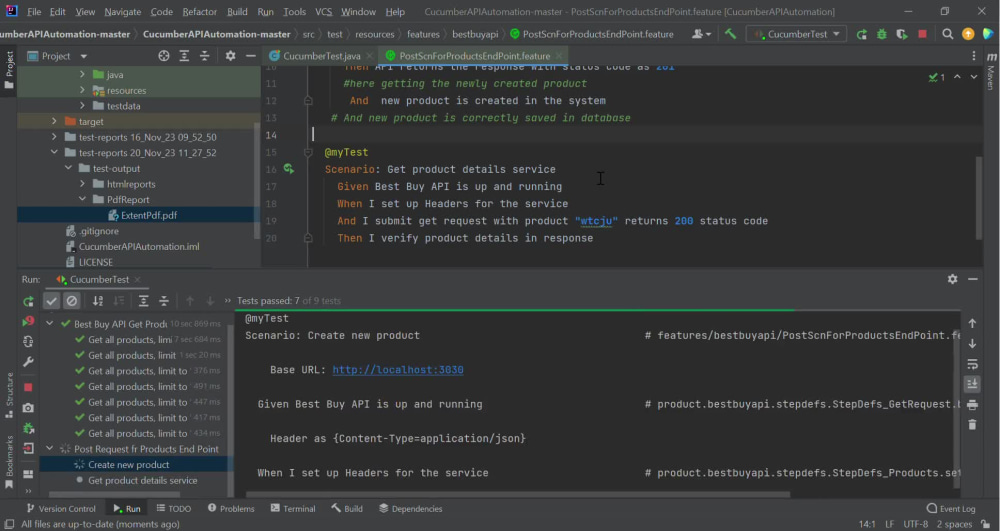Click the orange IDE update icon

[x=968, y=34]
